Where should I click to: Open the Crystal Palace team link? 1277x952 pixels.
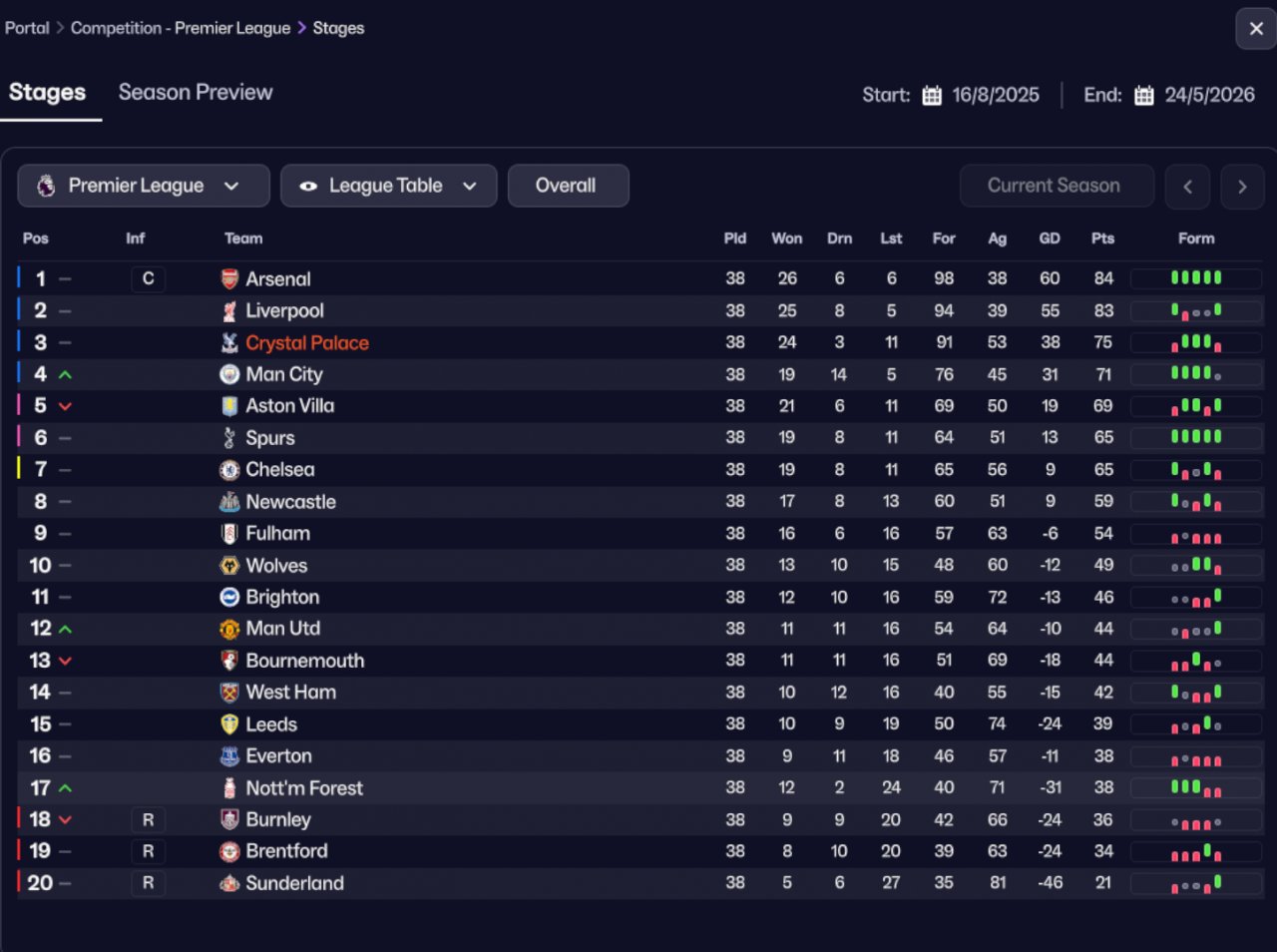point(307,343)
